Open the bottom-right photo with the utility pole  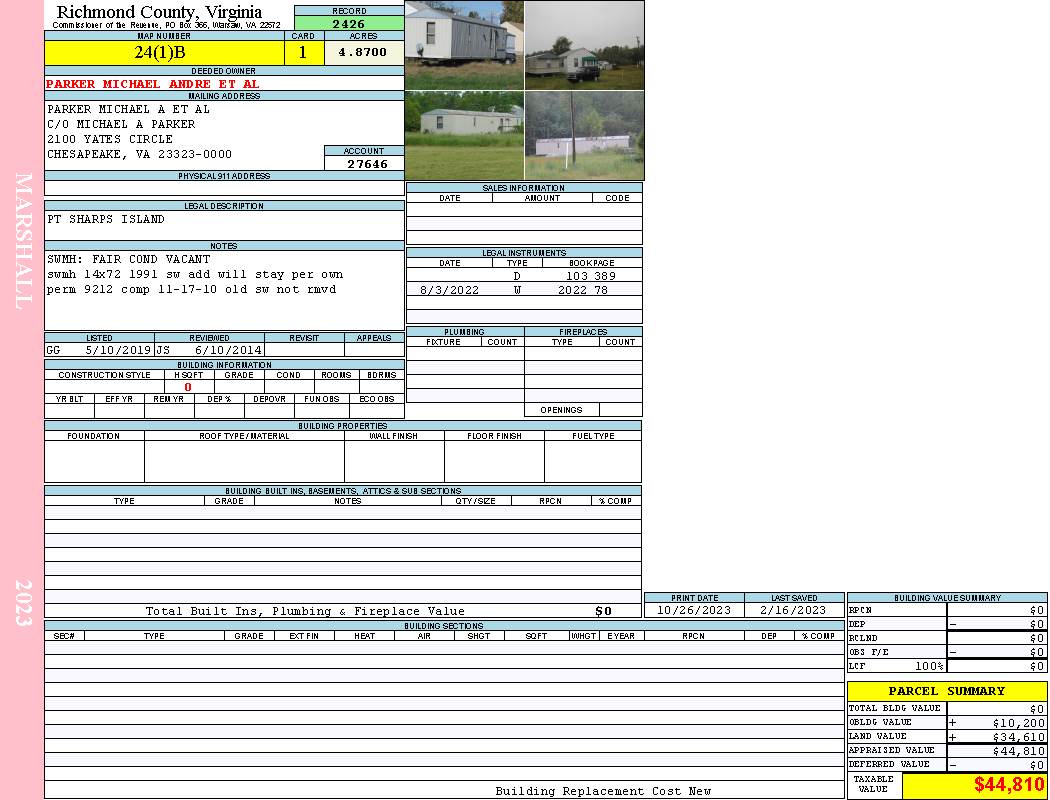tap(584, 135)
